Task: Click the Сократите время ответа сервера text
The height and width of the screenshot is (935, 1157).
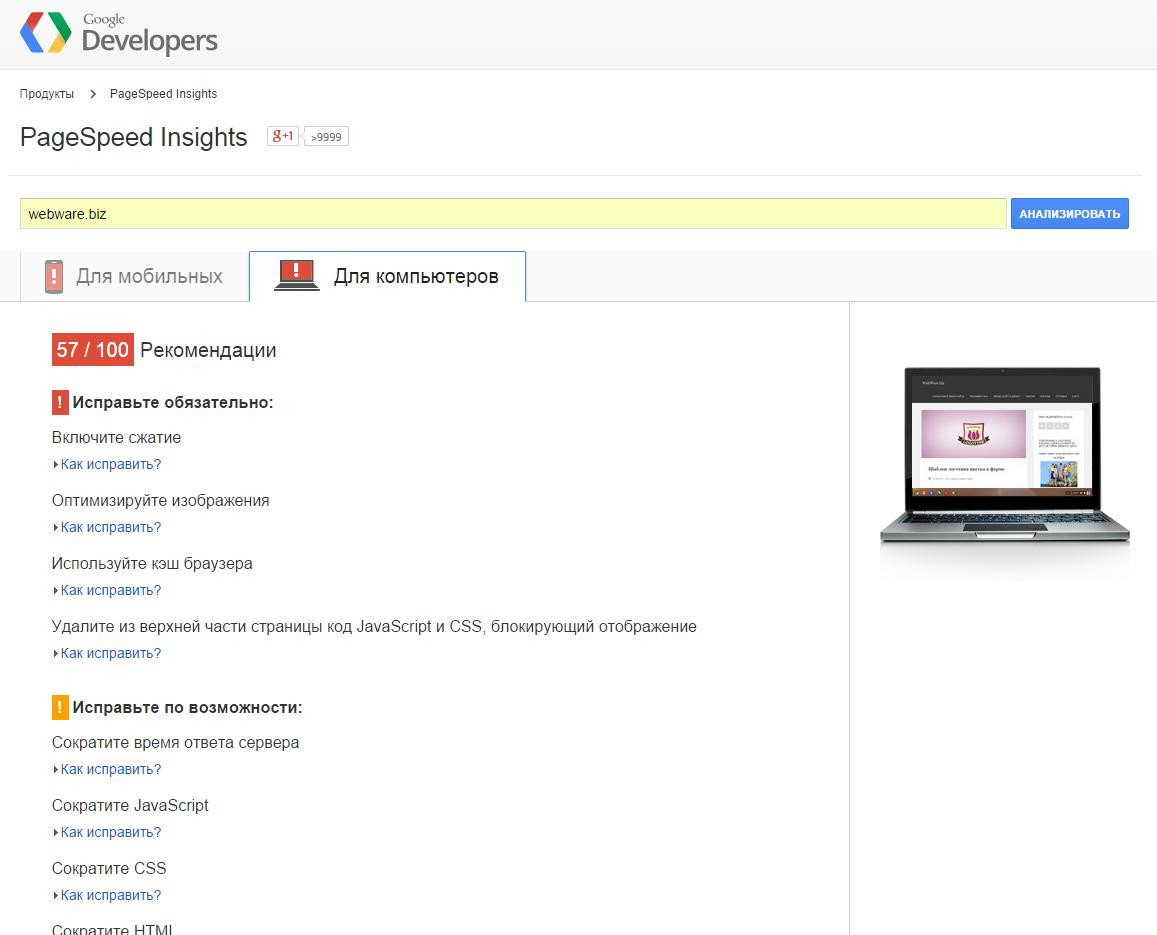Action: pyautogui.click(x=176, y=742)
